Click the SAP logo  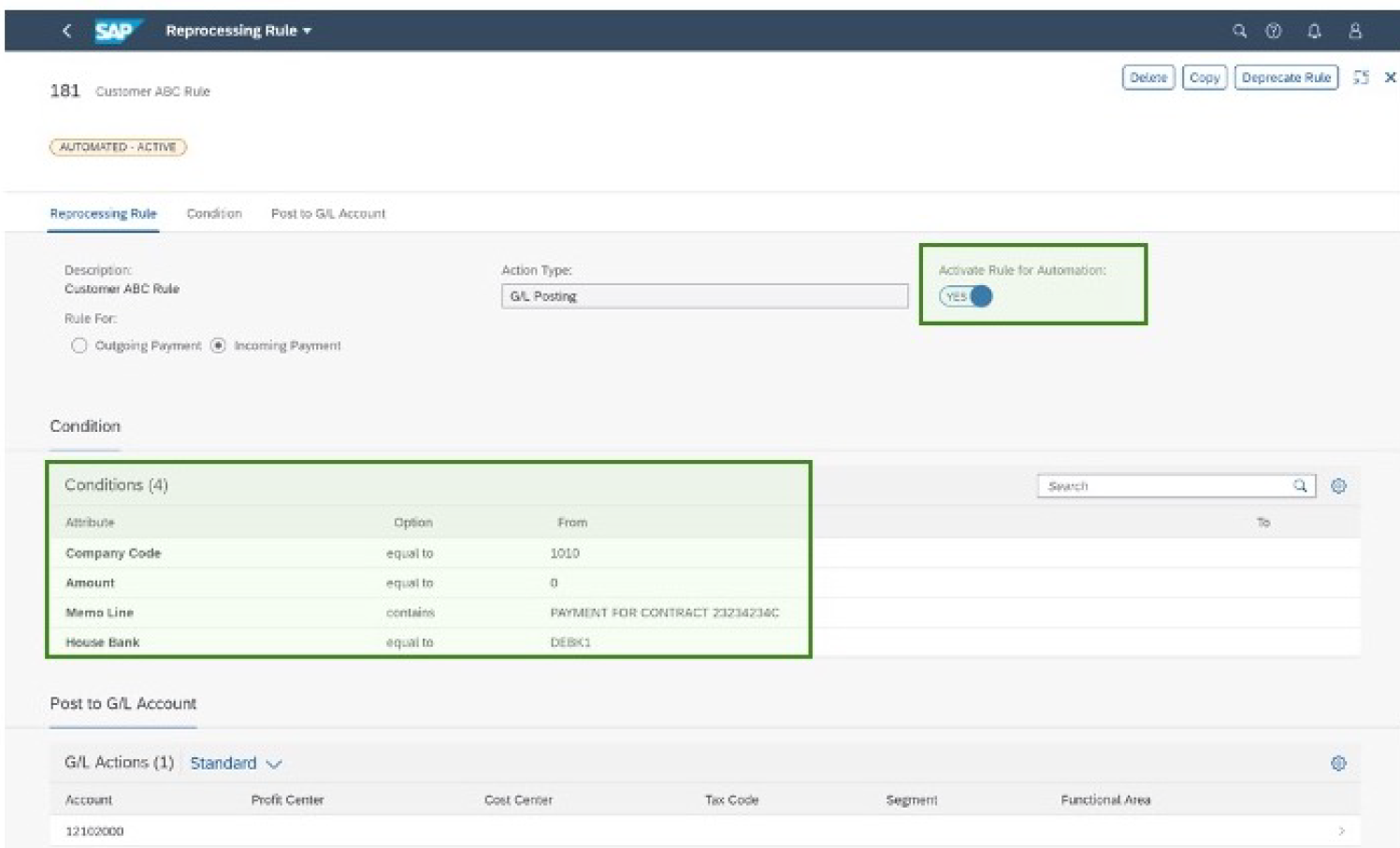pyautogui.click(x=116, y=31)
